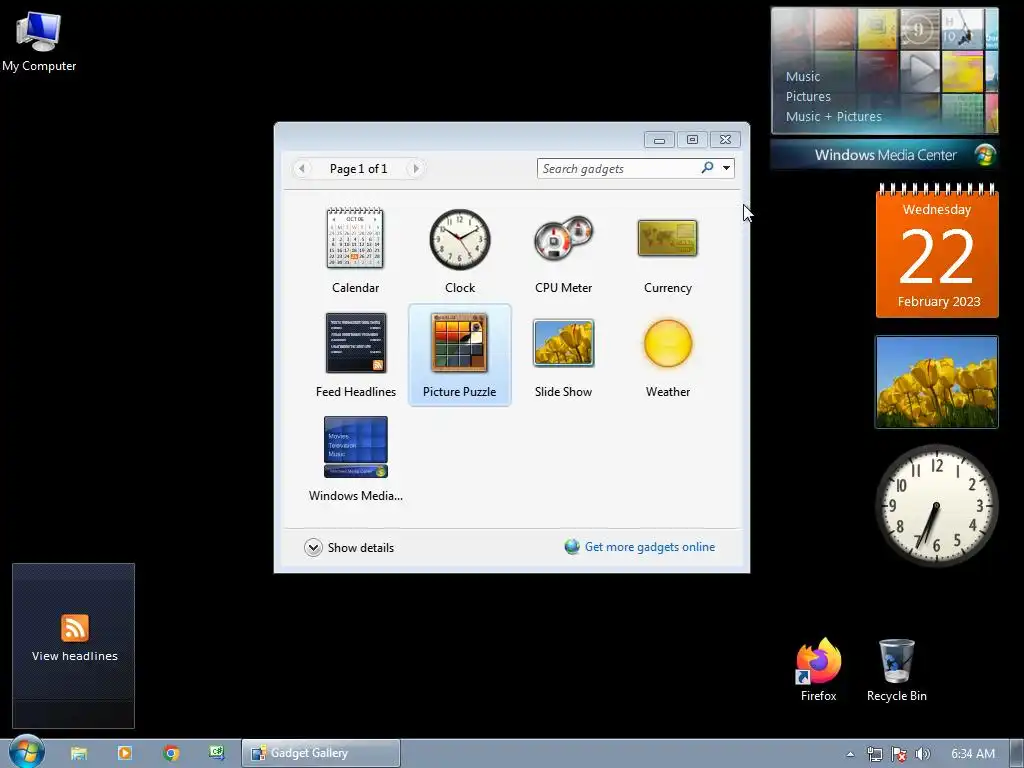Expand Show details chevron
The height and width of the screenshot is (768, 1024).
(x=313, y=547)
